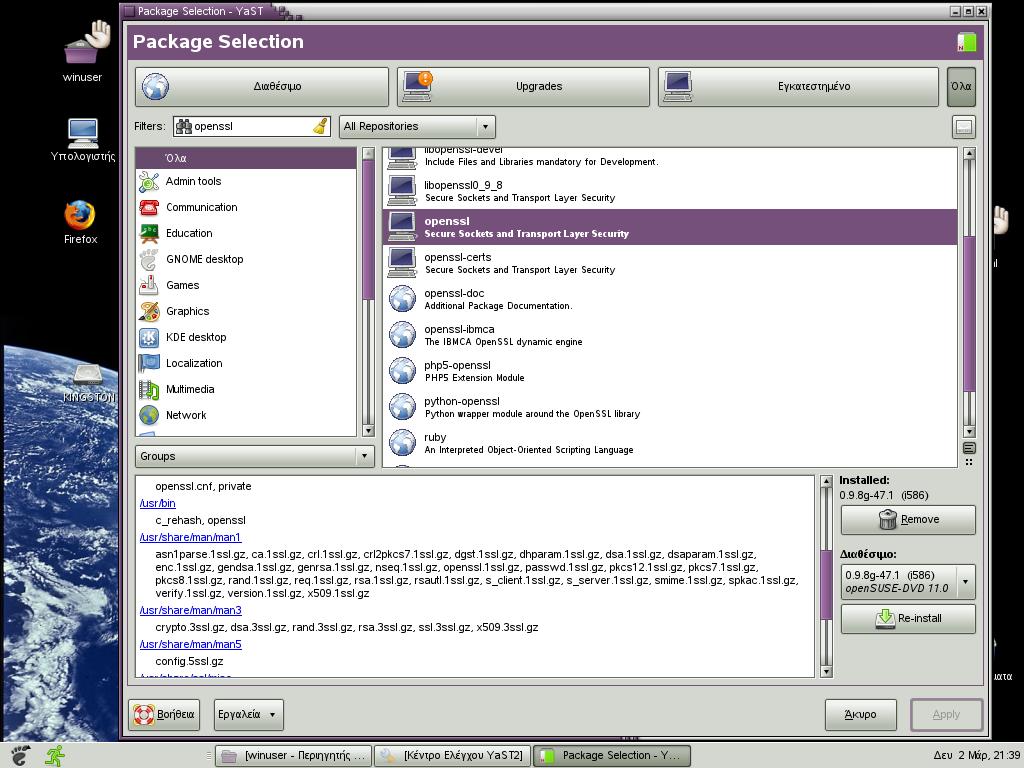Open the Groups dropdown

coord(255,456)
